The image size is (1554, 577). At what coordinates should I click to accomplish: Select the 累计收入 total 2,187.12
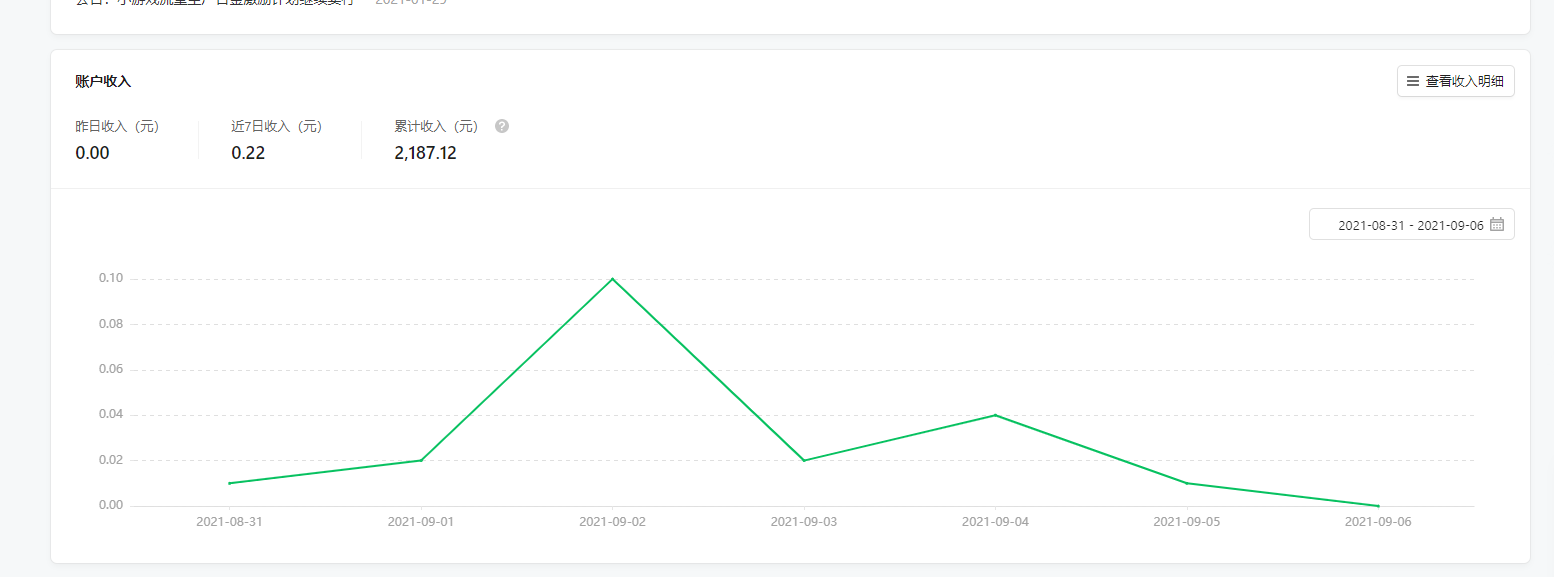425,153
